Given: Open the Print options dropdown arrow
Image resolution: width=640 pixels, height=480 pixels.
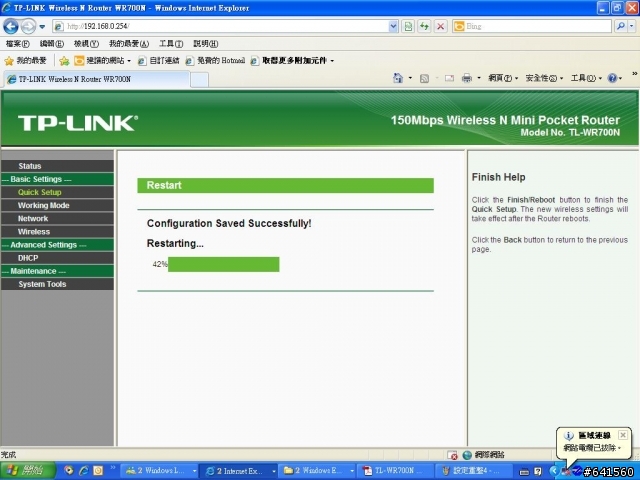Looking at the screenshot, I should click(x=478, y=78).
